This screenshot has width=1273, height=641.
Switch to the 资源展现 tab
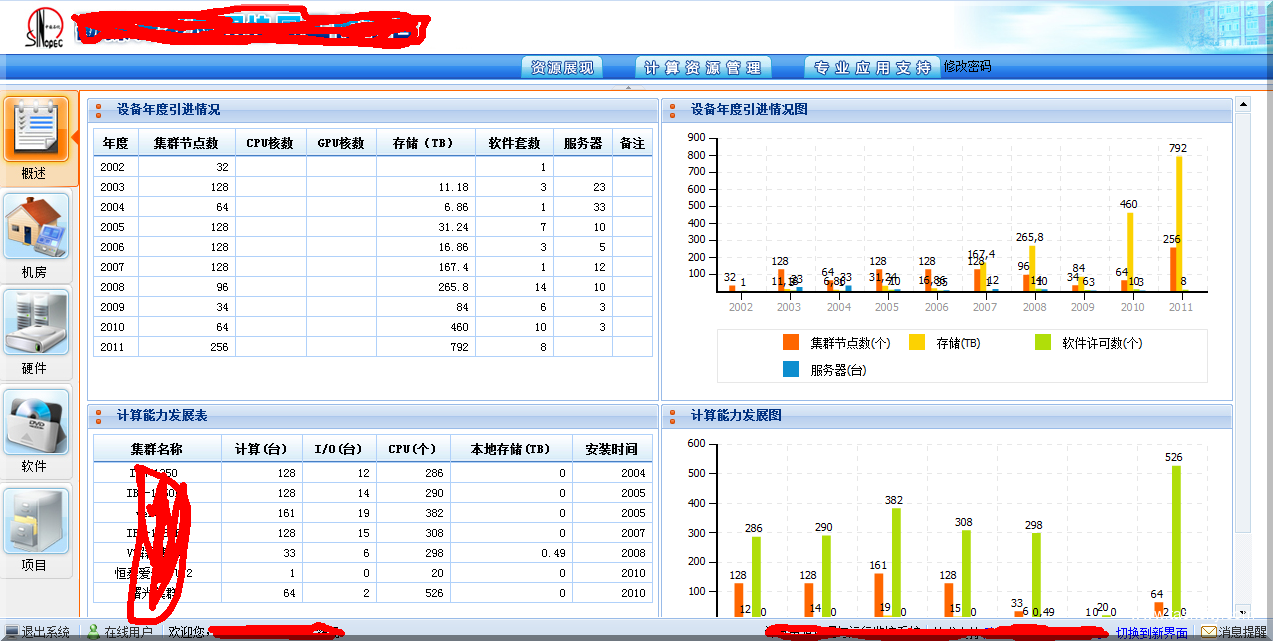tap(562, 66)
